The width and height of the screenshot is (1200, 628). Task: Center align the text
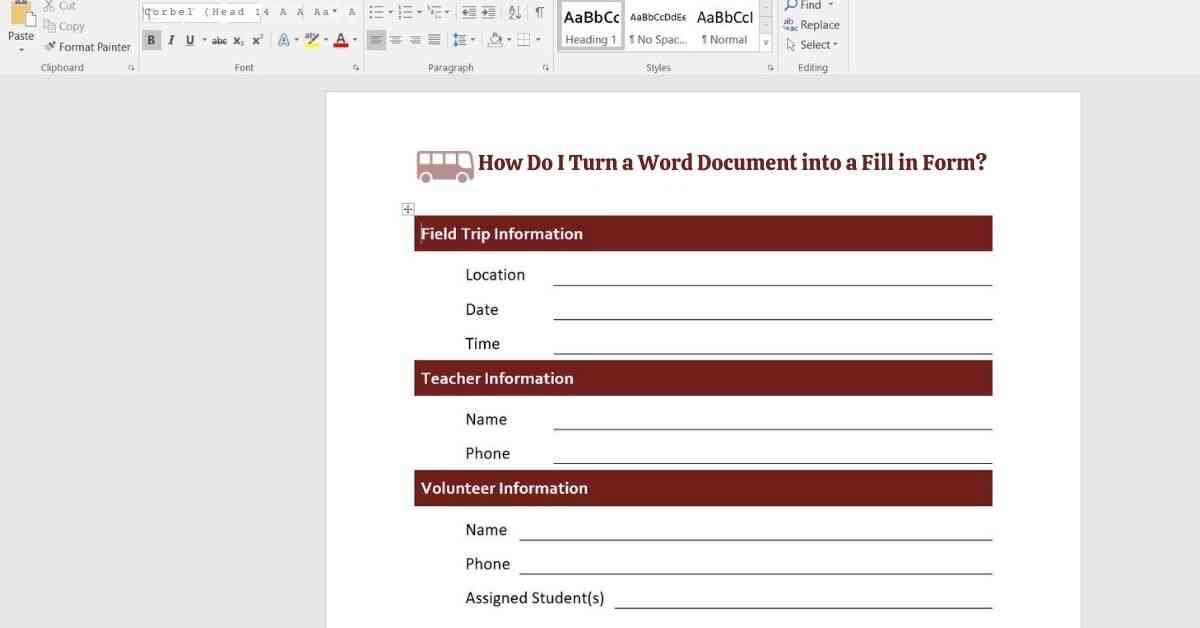(396, 40)
